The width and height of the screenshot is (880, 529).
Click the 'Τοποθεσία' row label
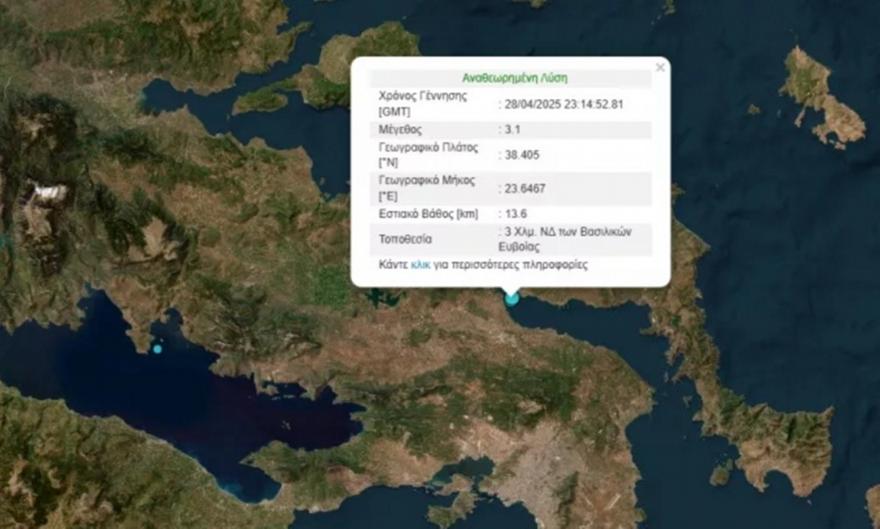(406, 239)
